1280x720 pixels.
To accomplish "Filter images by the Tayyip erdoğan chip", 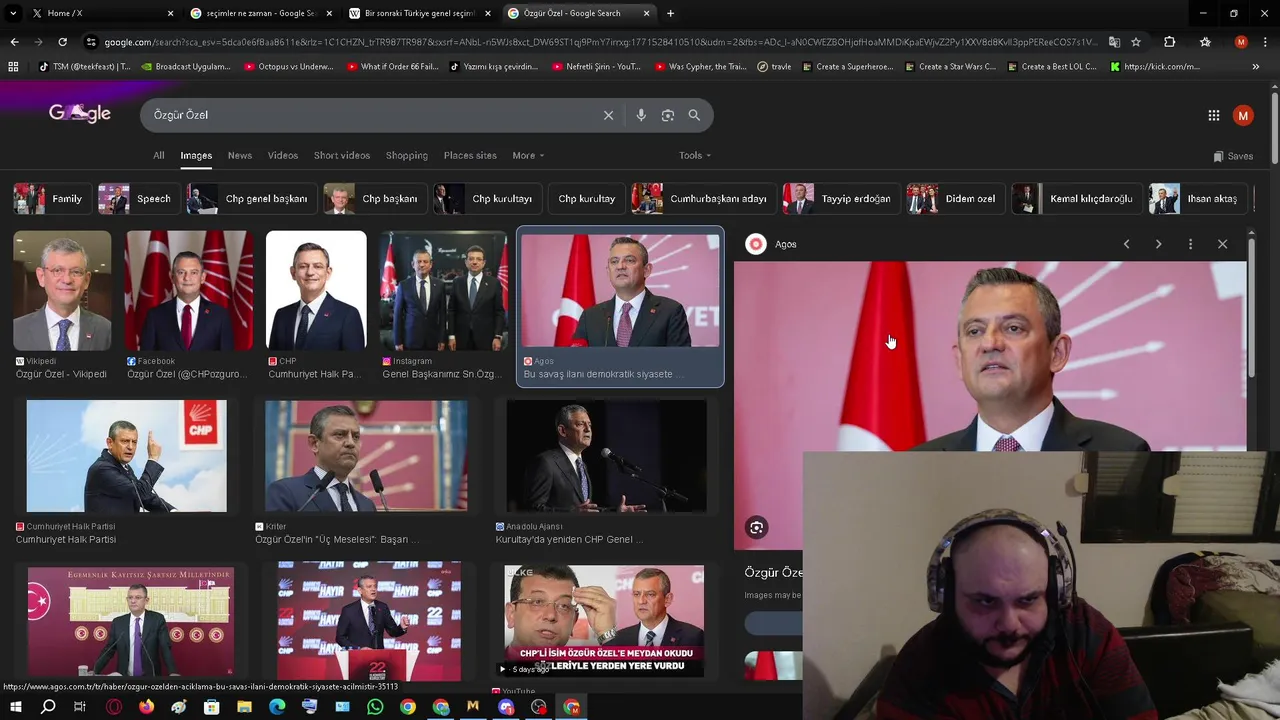I will [x=839, y=199].
